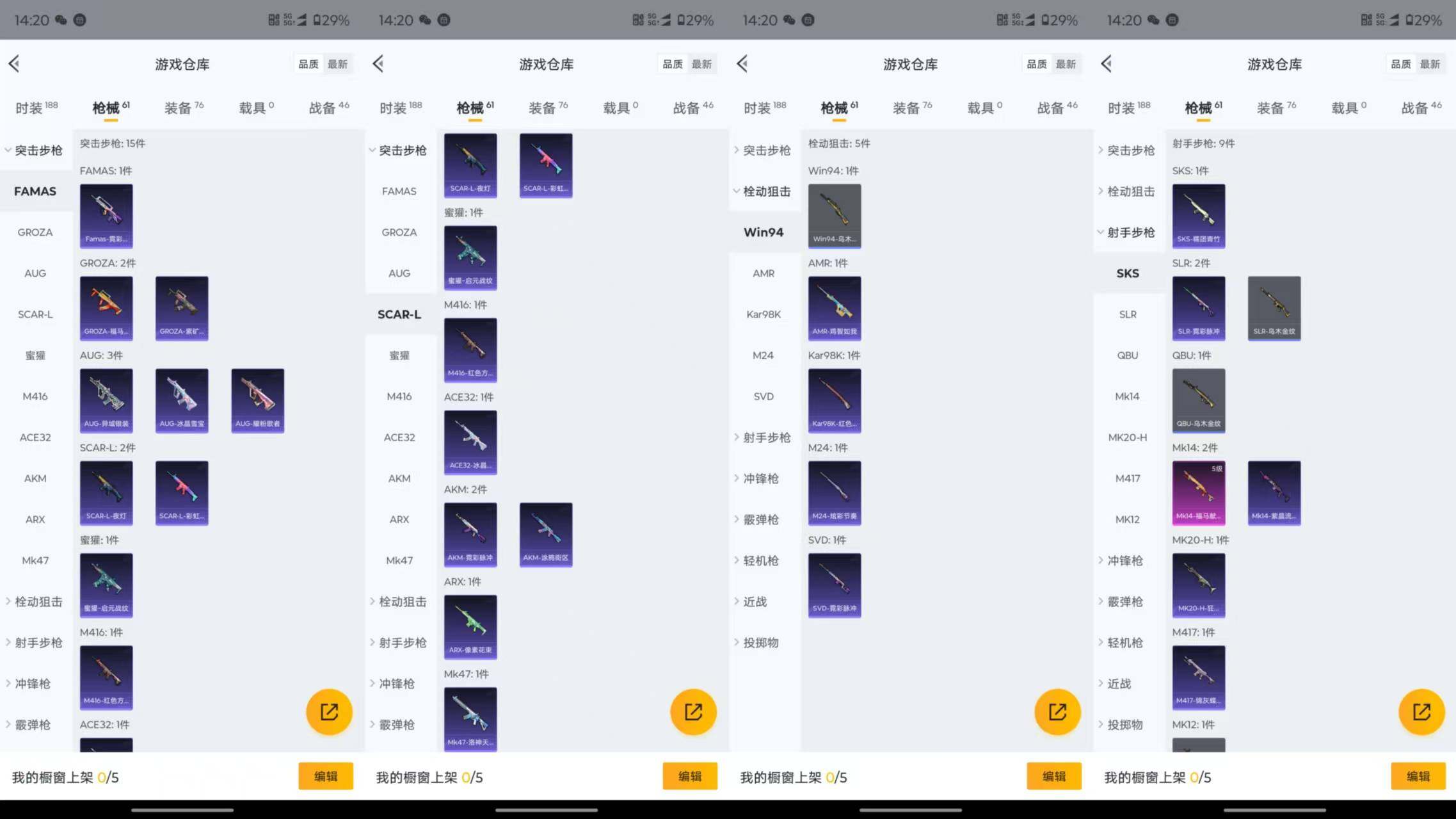Open the AMR-鸡智如我 skin card
The height and width of the screenshot is (819, 1456).
[x=835, y=308]
